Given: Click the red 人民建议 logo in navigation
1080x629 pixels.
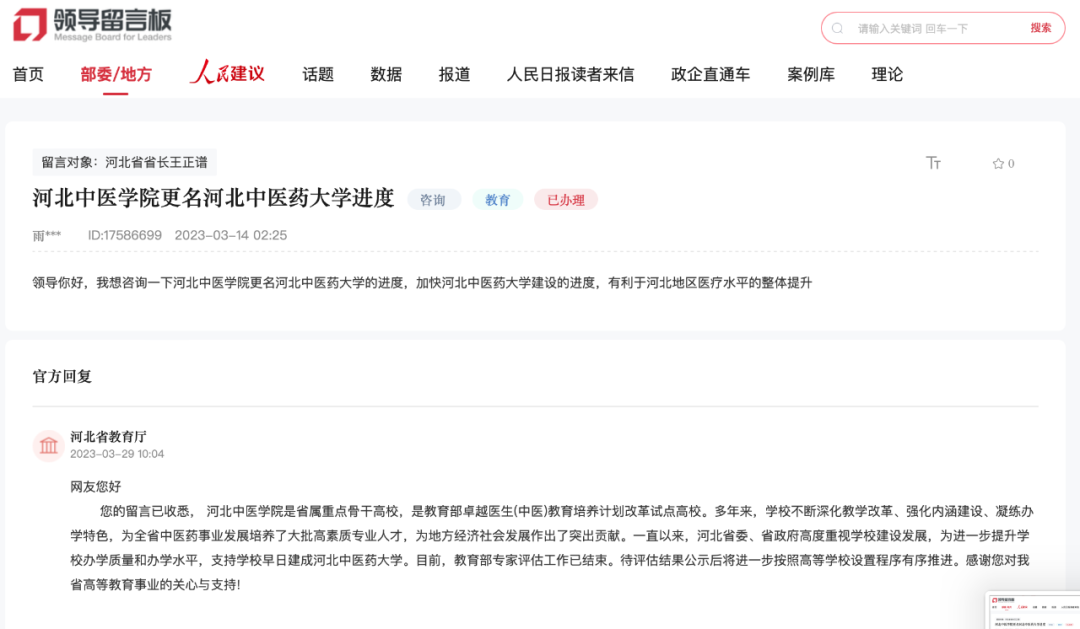Looking at the screenshot, I should (x=227, y=74).
